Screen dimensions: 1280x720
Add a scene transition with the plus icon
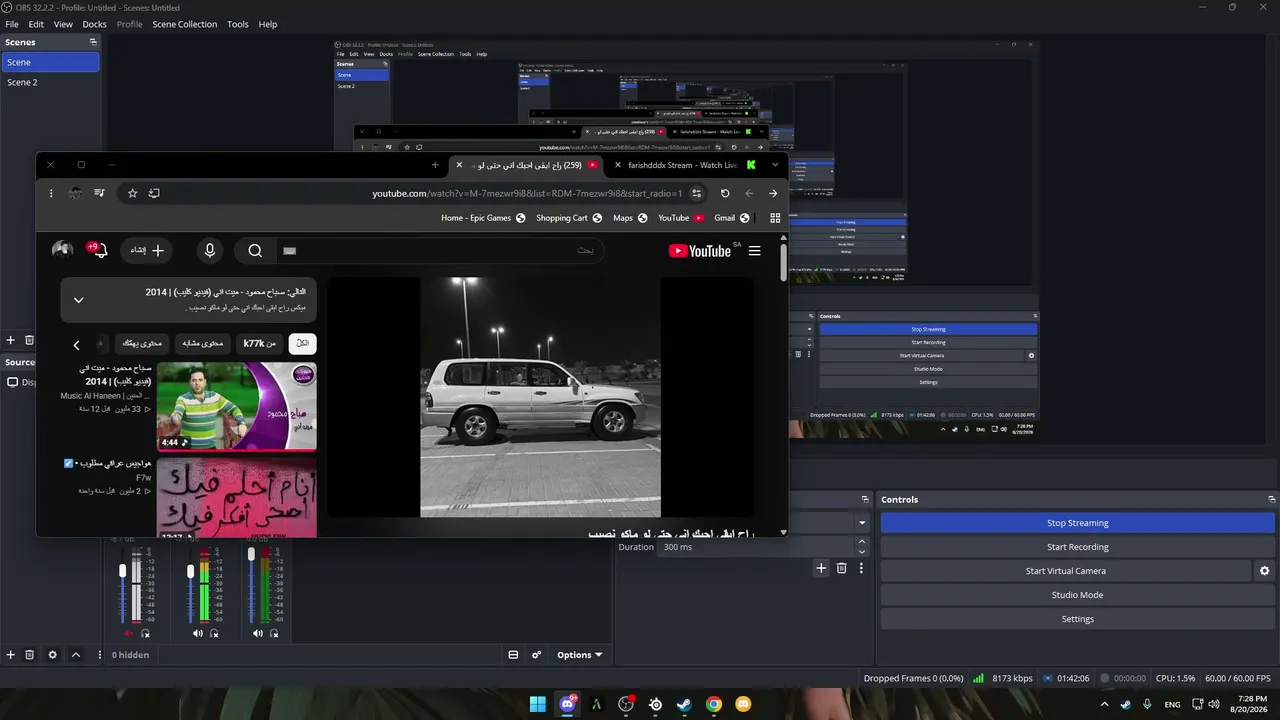[x=821, y=568]
